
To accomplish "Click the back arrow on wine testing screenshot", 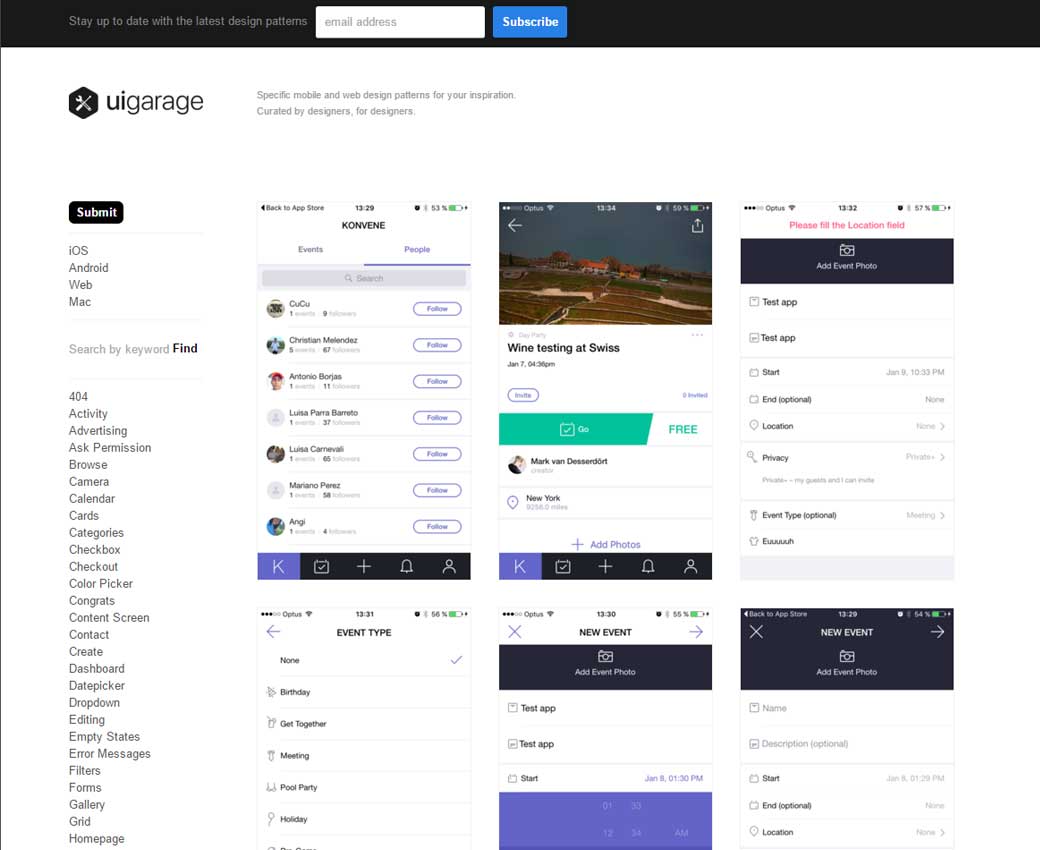I will coord(515,226).
